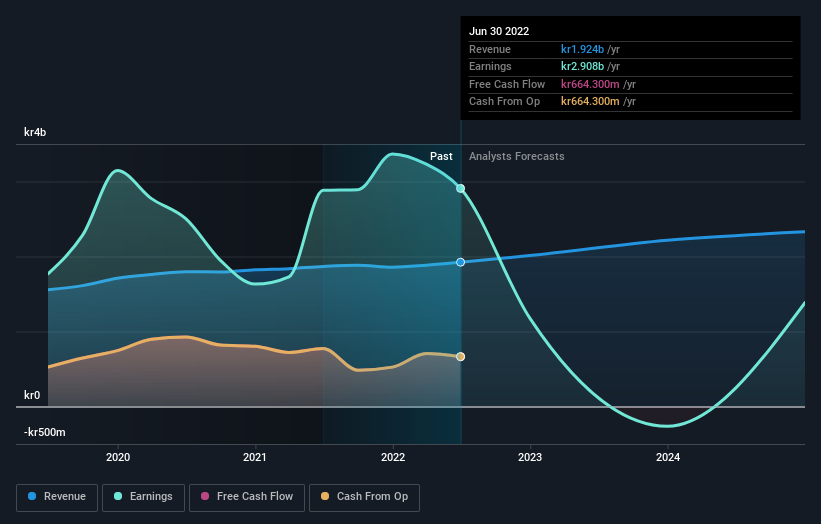Click the pink kr664.300m Free Cash Flow value
Image resolution: width=821 pixels, height=524 pixels.
pos(590,84)
